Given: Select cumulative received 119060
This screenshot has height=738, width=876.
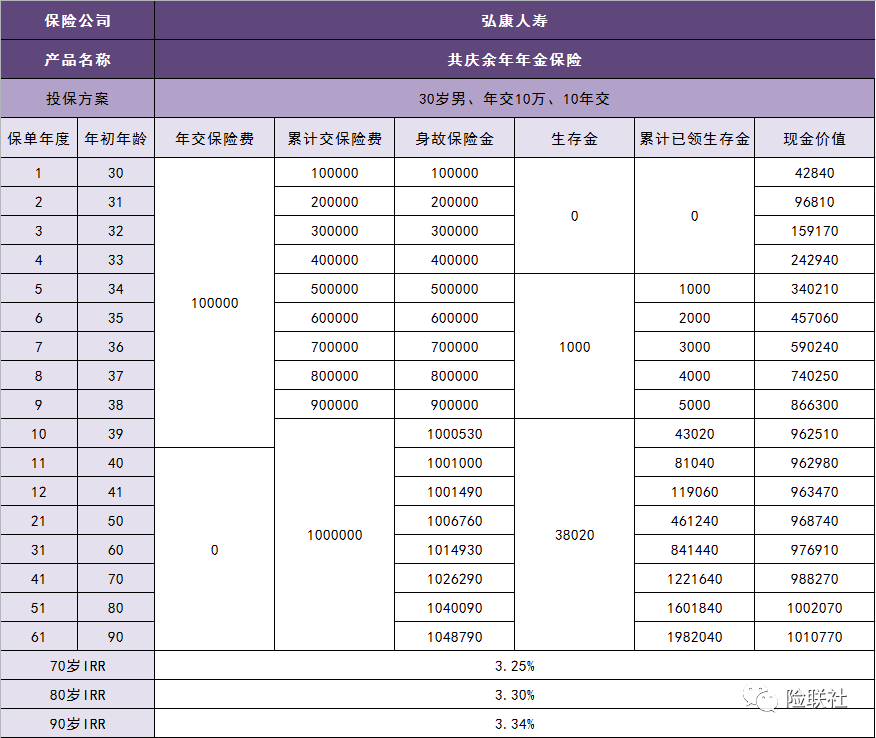Looking at the screenshot, I should (694, 492).
